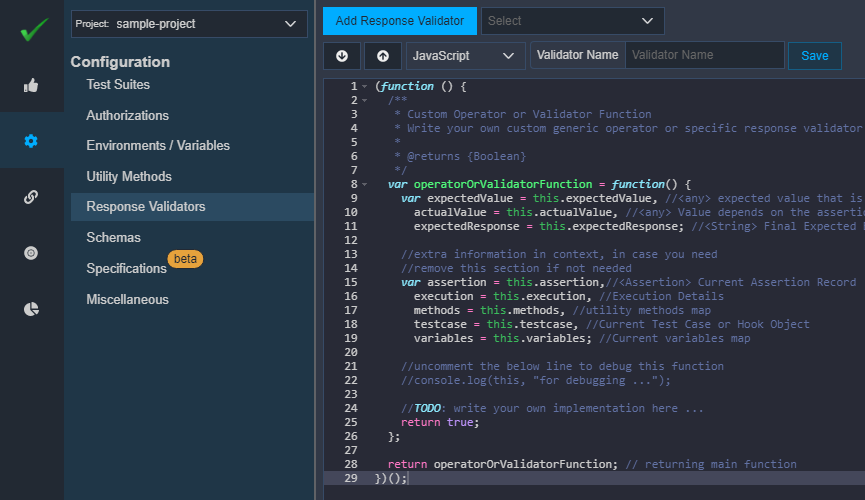The image size is (865, 500).
Task: Click line number 12 in the gutter
Action: click(x=351, y=240)
